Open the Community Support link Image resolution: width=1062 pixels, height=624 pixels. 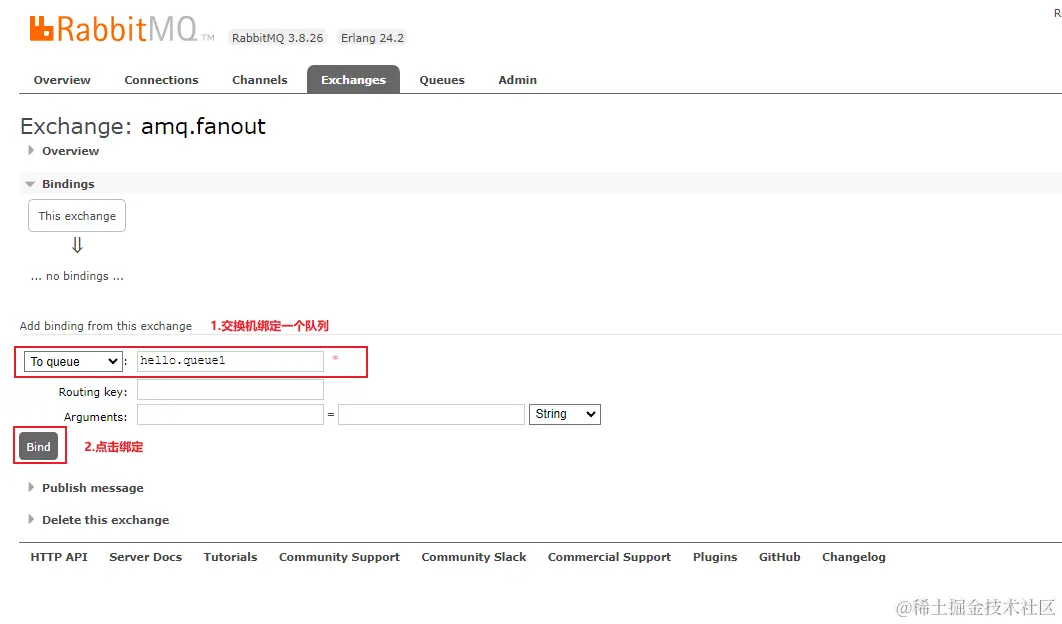point(339,557)
